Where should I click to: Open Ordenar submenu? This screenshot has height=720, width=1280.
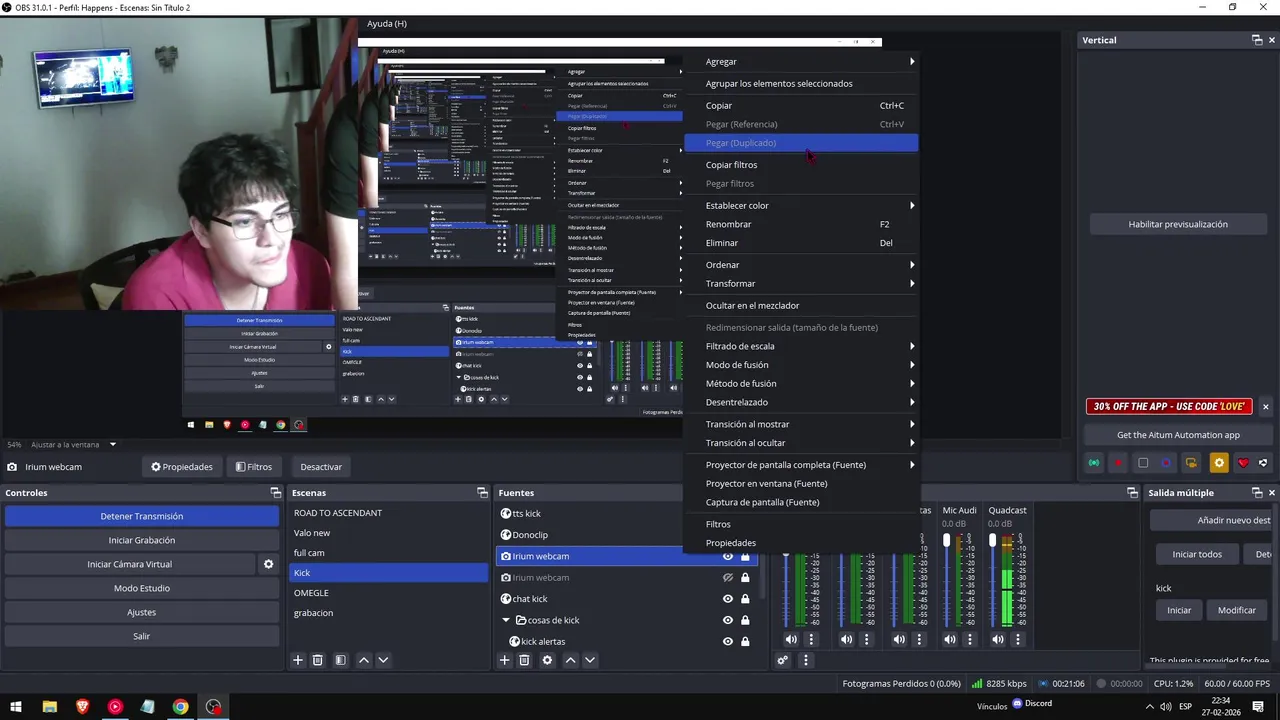coord(800,265)
